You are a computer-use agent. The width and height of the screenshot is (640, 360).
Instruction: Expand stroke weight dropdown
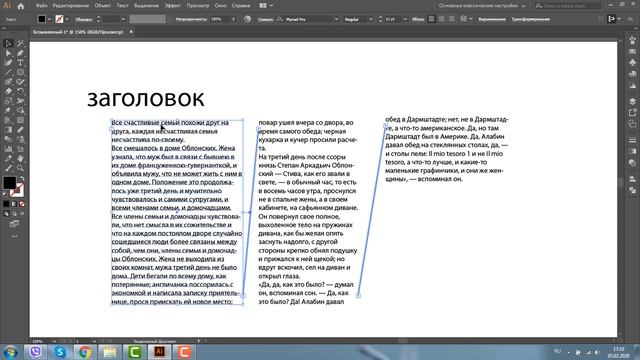tap(123, 19)
